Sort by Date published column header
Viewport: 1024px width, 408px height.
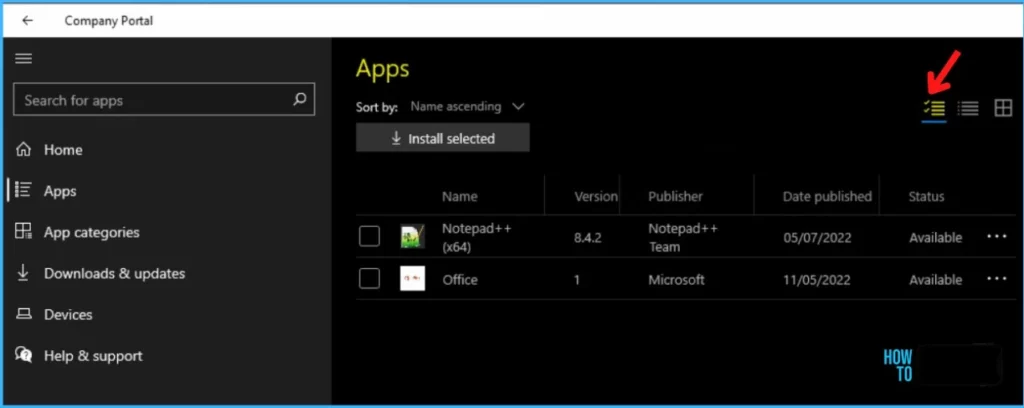pos(827,196)
